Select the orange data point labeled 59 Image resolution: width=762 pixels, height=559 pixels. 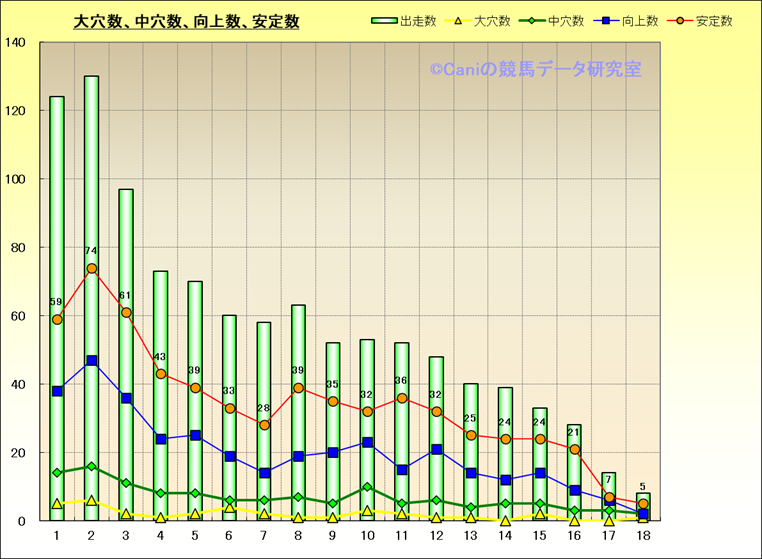(x=57, y=320)
